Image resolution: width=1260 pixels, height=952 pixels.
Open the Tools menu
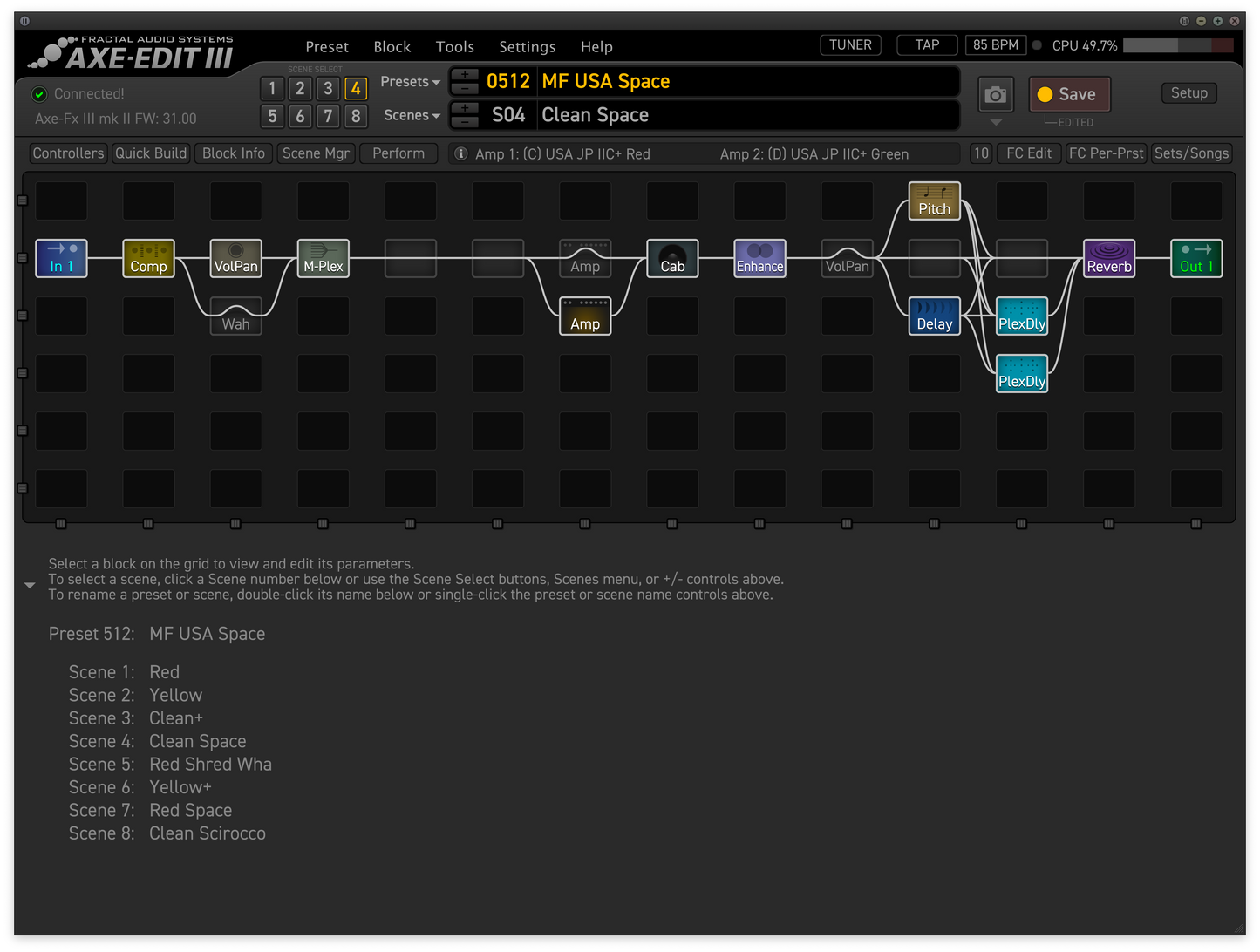pos(454,46)
